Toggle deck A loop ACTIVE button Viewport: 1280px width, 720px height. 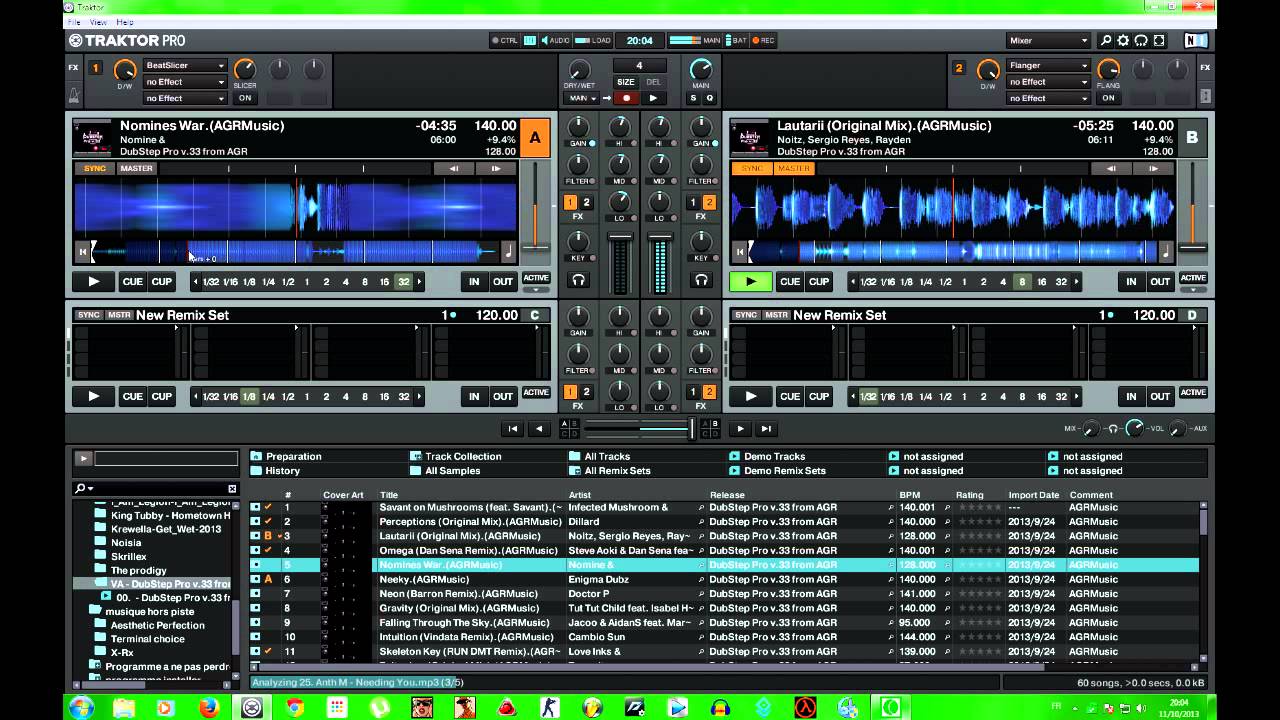pyautogui.click(x=536, y=278)
